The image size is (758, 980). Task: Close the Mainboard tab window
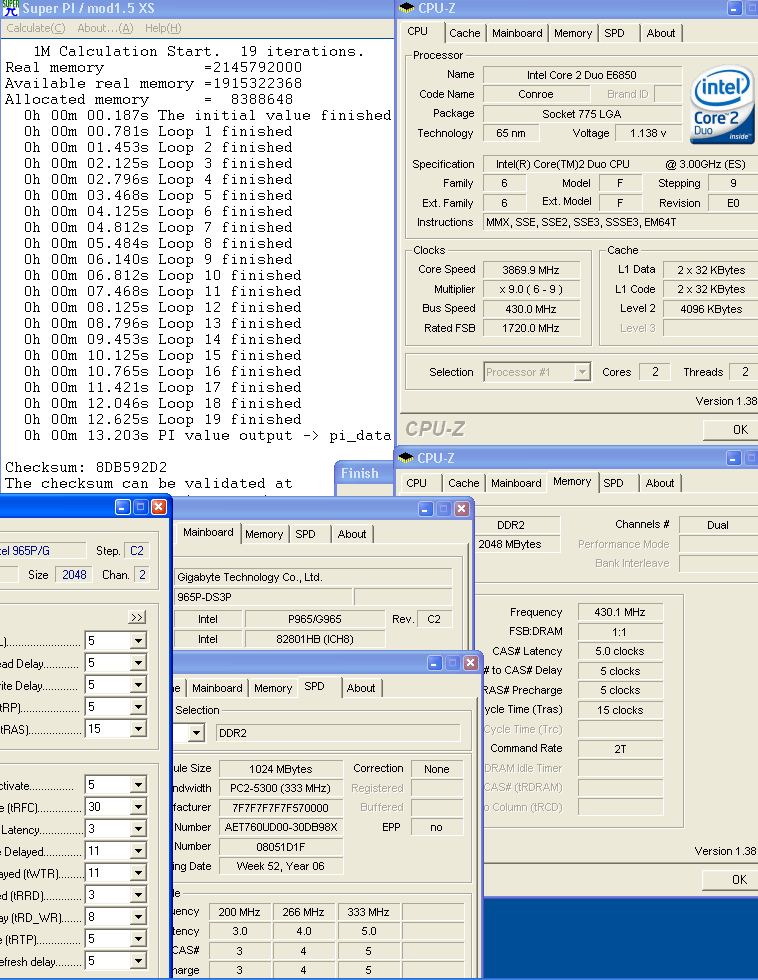pos(462,508)
